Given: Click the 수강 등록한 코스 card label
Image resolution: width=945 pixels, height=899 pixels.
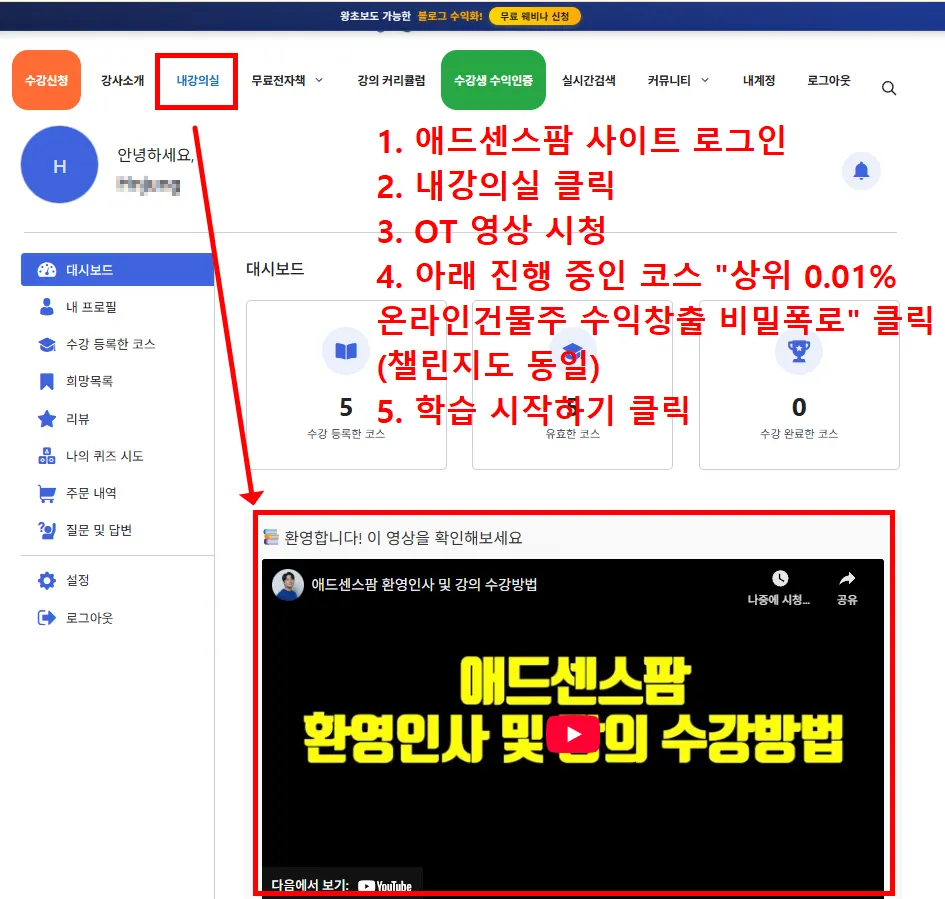Looking at the screenshot, I should click(345, 434).
